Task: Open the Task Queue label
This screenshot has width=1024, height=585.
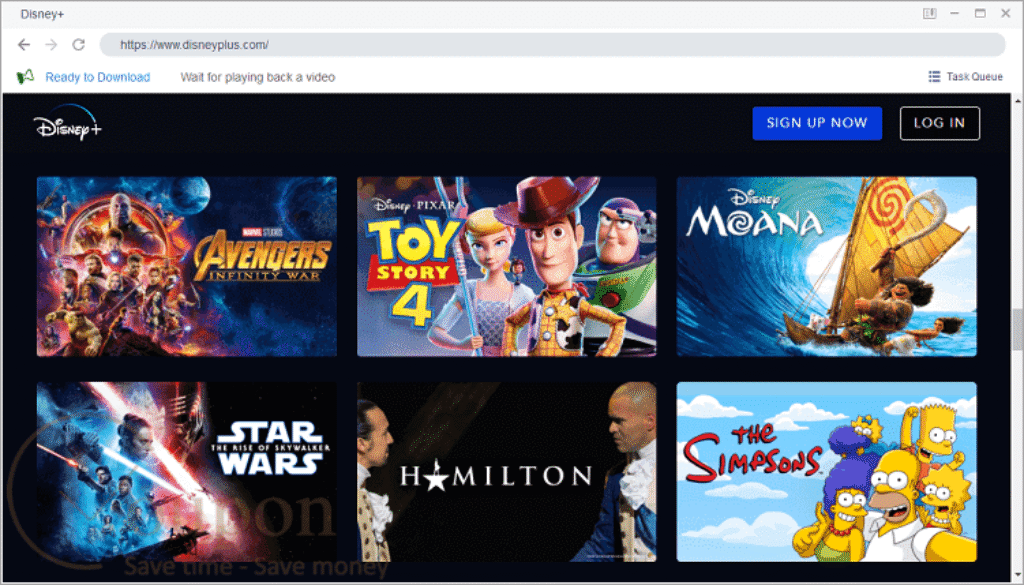Action: (974, 76)
